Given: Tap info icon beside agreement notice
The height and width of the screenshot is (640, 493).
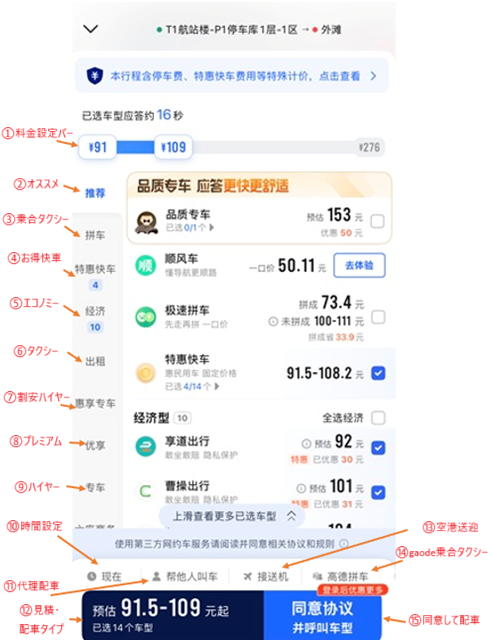Looking at the screenshot, I should pyautogui.click(x=344, y=544).
